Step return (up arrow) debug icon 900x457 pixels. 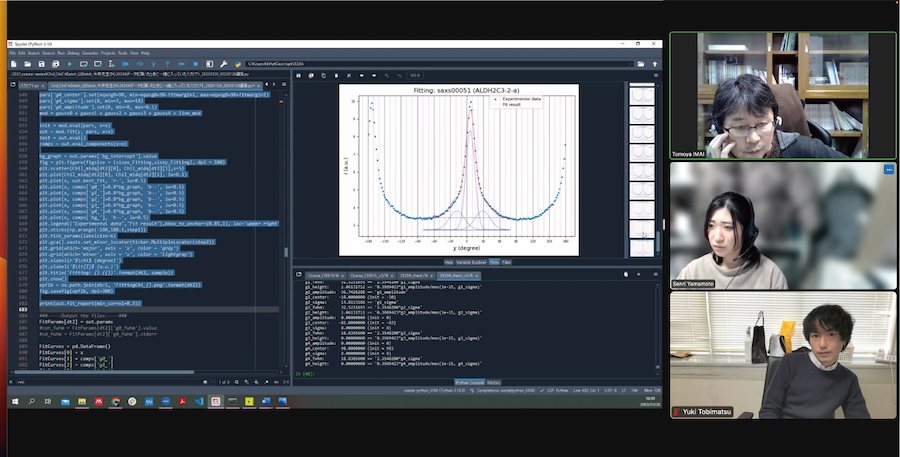tap(168, 64)
